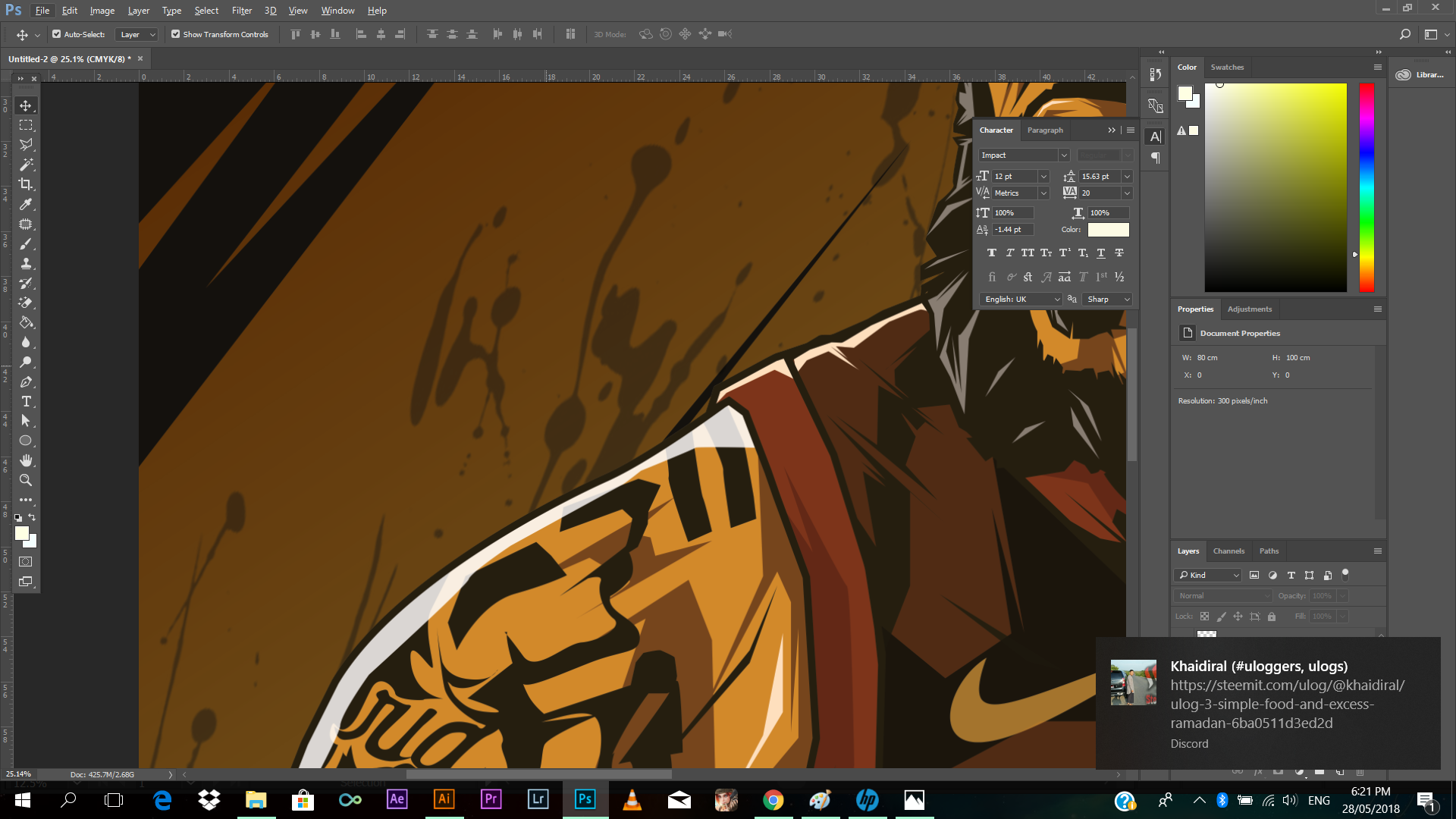Switch to the Swatches tab
Viewport: 1456px width, 819px height.
click(x=1227, y=67)
